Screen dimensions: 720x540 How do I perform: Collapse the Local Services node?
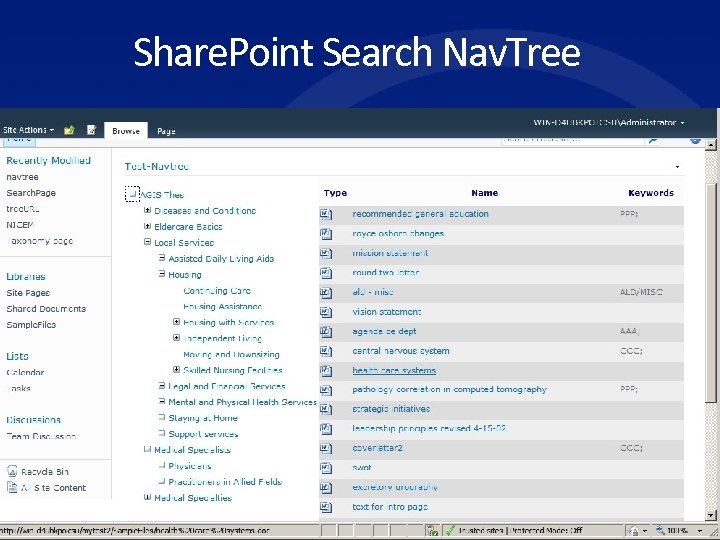147,242
